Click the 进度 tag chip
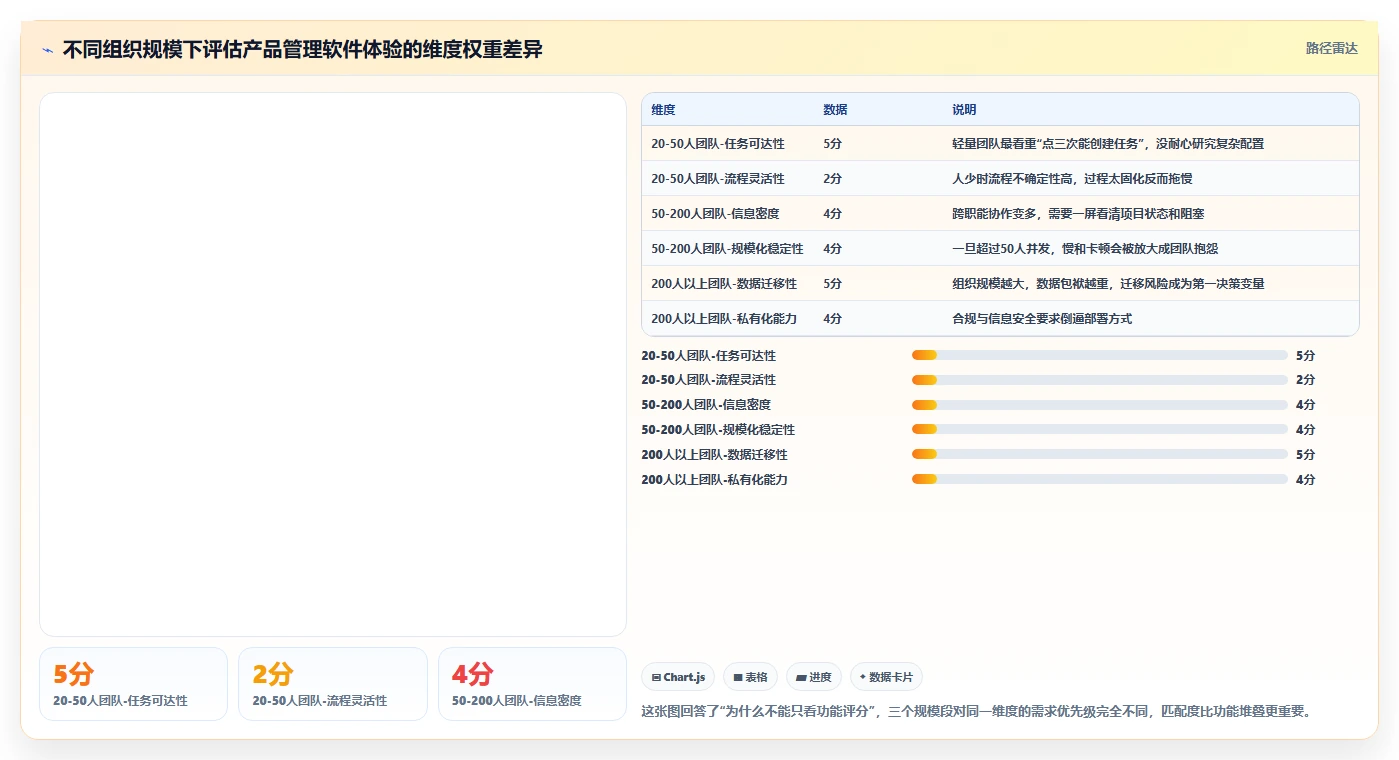Viewport: 1399px width, 760px height. pyautogui.click(x=814, y=677)
